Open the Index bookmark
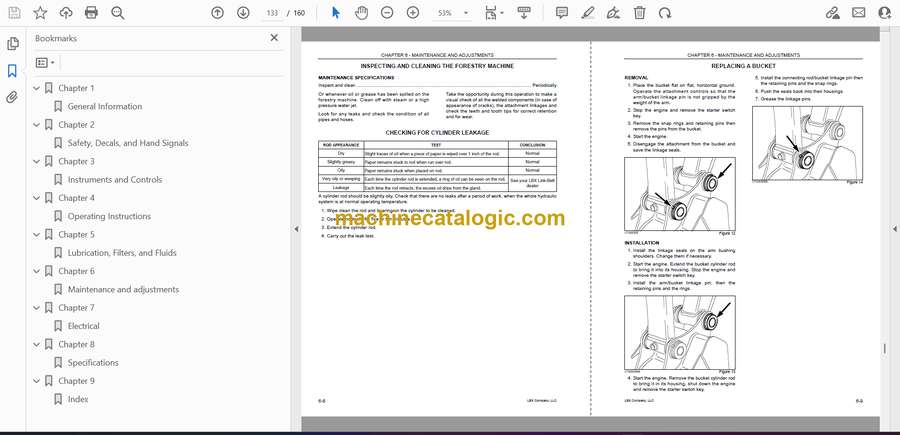The height and width of the screenshot is (435, 900). click(x=78, y=399)
